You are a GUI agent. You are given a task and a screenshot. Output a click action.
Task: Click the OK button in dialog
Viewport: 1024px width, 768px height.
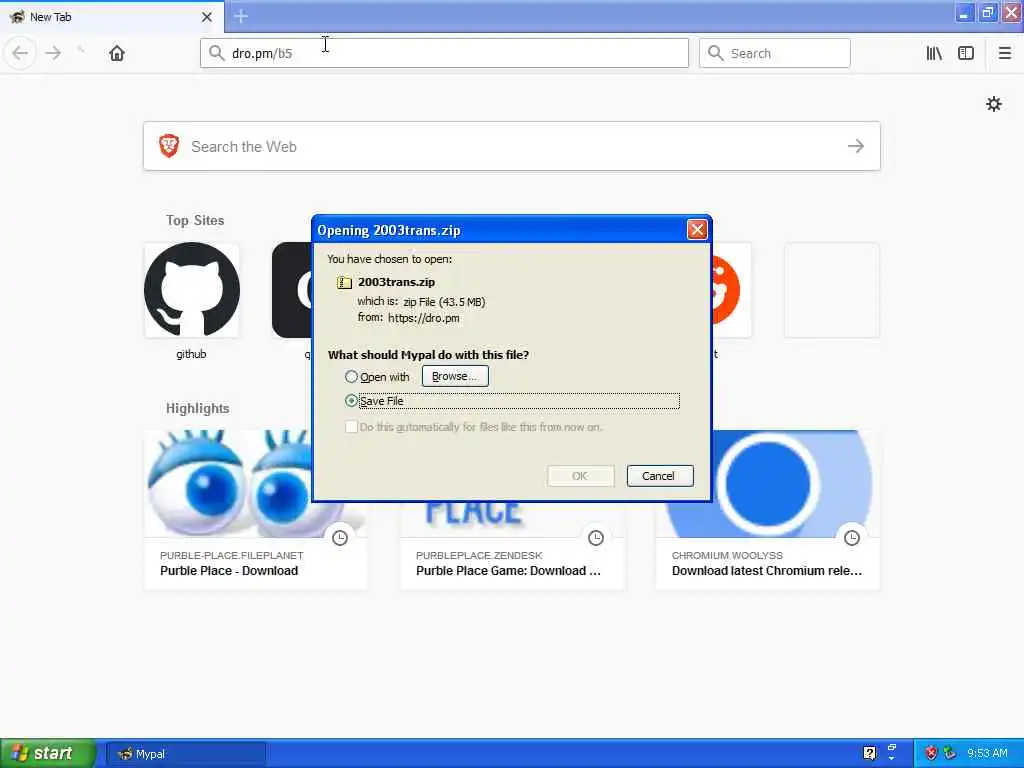(580, 476)
